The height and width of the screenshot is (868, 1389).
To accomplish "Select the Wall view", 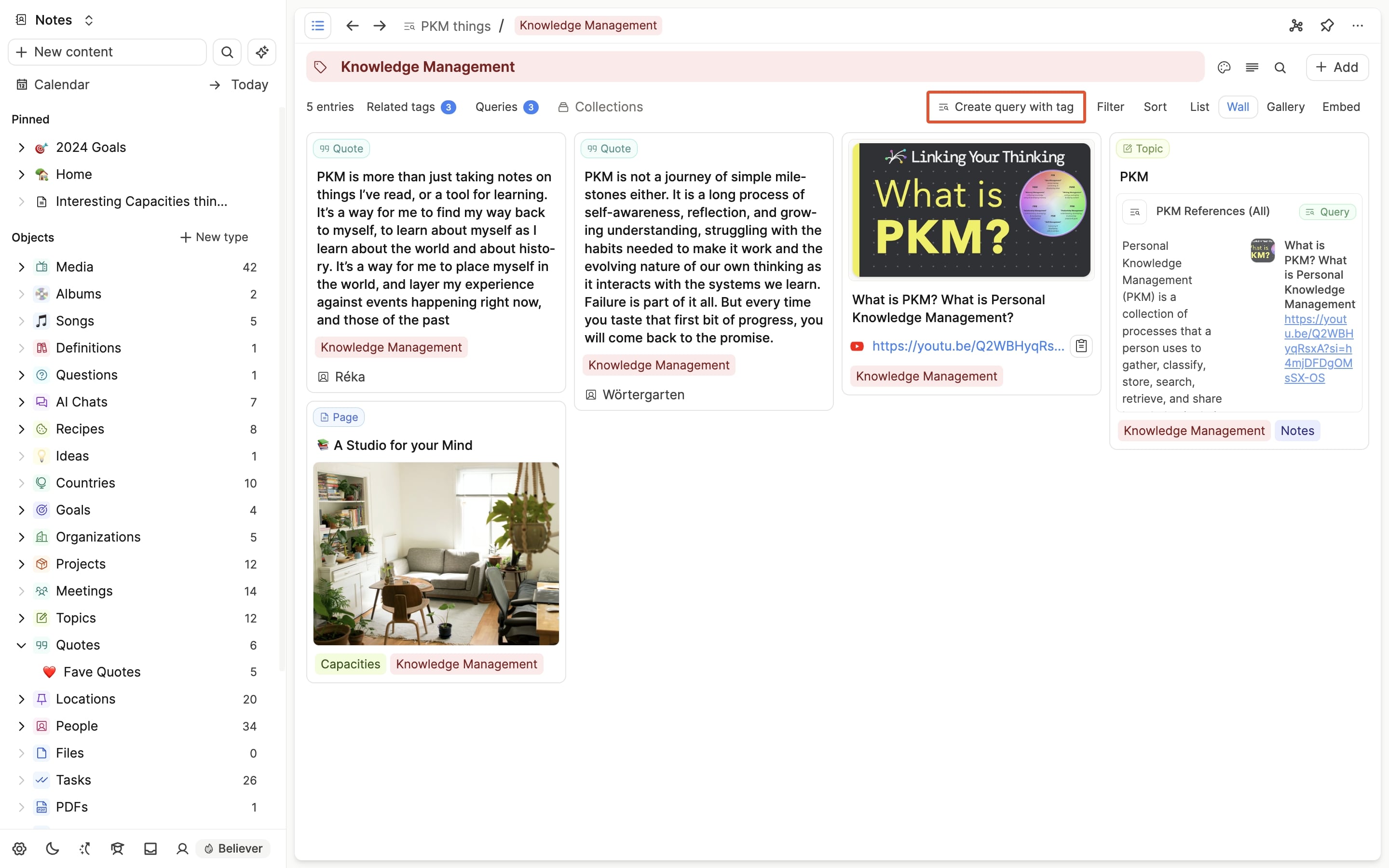I will tap(1238, 107).
